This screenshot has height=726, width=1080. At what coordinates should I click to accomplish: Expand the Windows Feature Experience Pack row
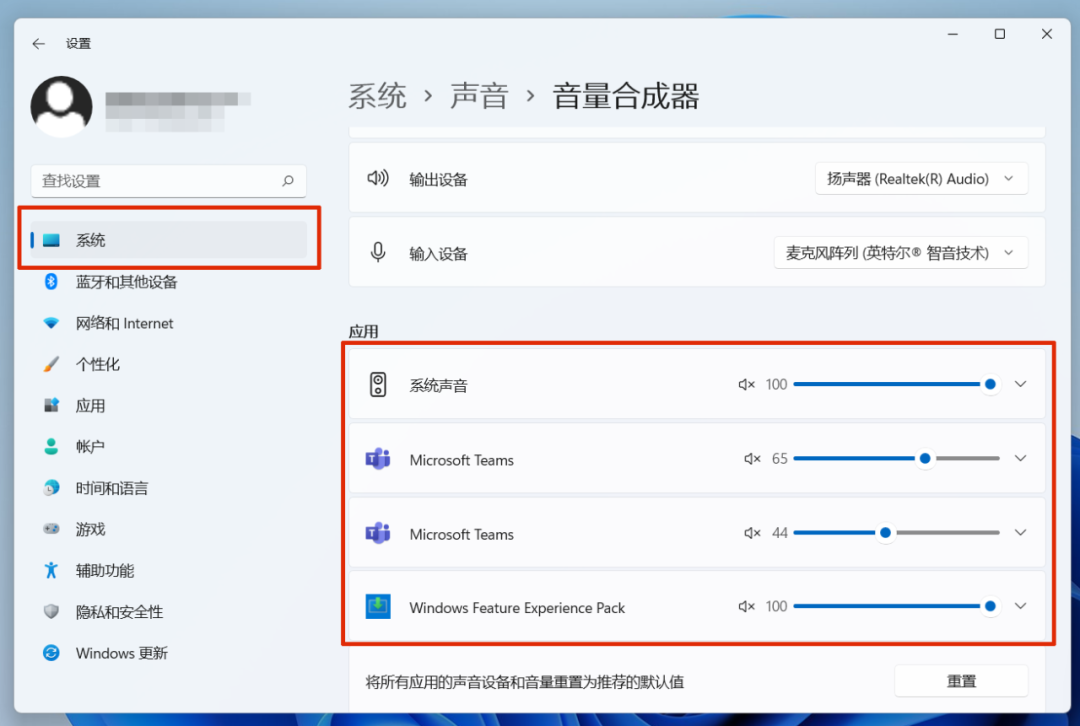[x=1021, y=607]
